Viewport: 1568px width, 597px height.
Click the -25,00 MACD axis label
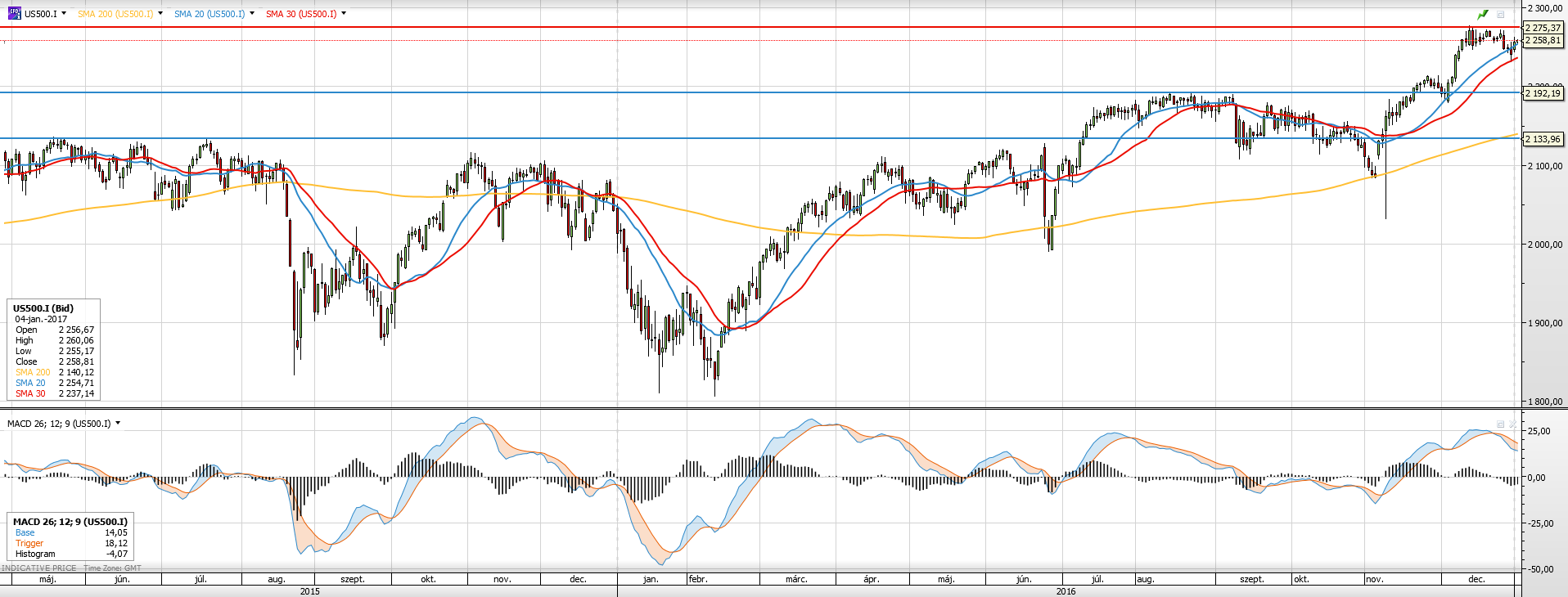[x=1540, y=523]
